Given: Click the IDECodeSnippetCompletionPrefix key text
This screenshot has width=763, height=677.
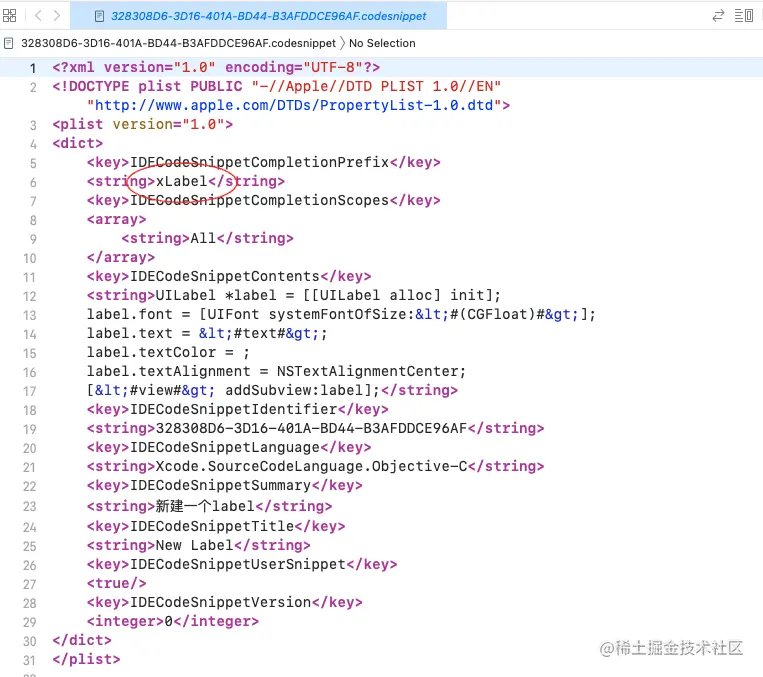Looking at the screenshot, I should pyautogui.click(x=259, y=162).
